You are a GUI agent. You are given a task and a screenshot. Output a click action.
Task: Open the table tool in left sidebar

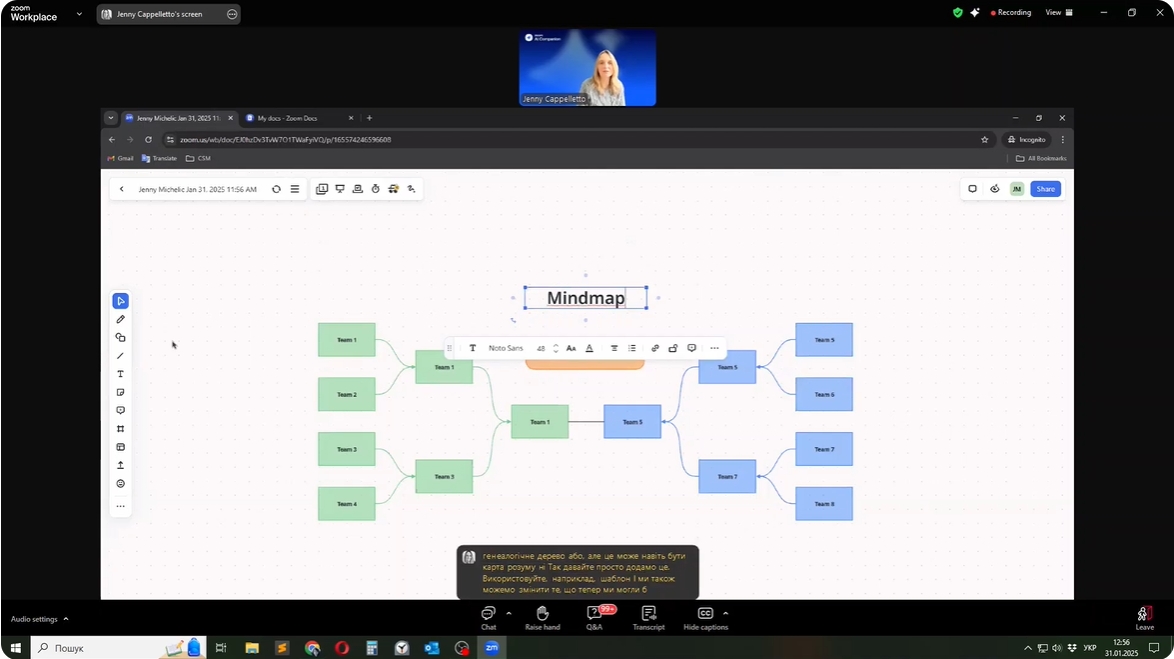(121, 447)
